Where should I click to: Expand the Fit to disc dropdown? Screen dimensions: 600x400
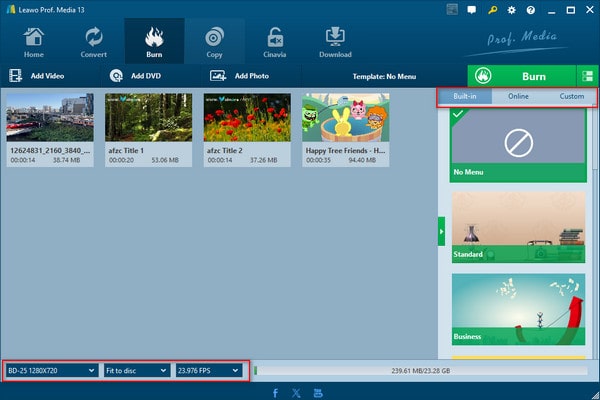click(135, 370)
